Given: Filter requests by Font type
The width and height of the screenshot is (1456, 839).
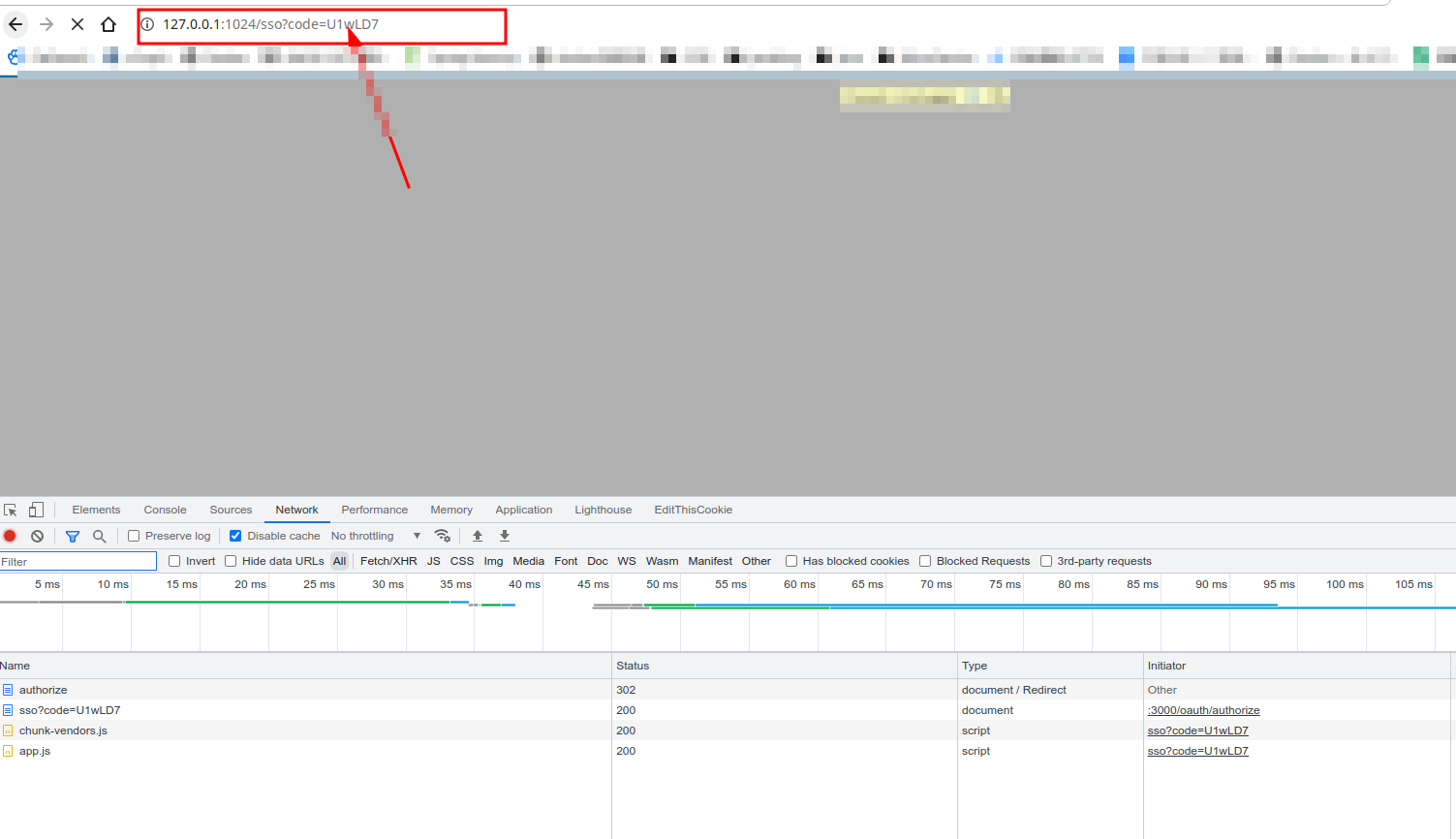Looking at the screenshot, I should (566, 561).
